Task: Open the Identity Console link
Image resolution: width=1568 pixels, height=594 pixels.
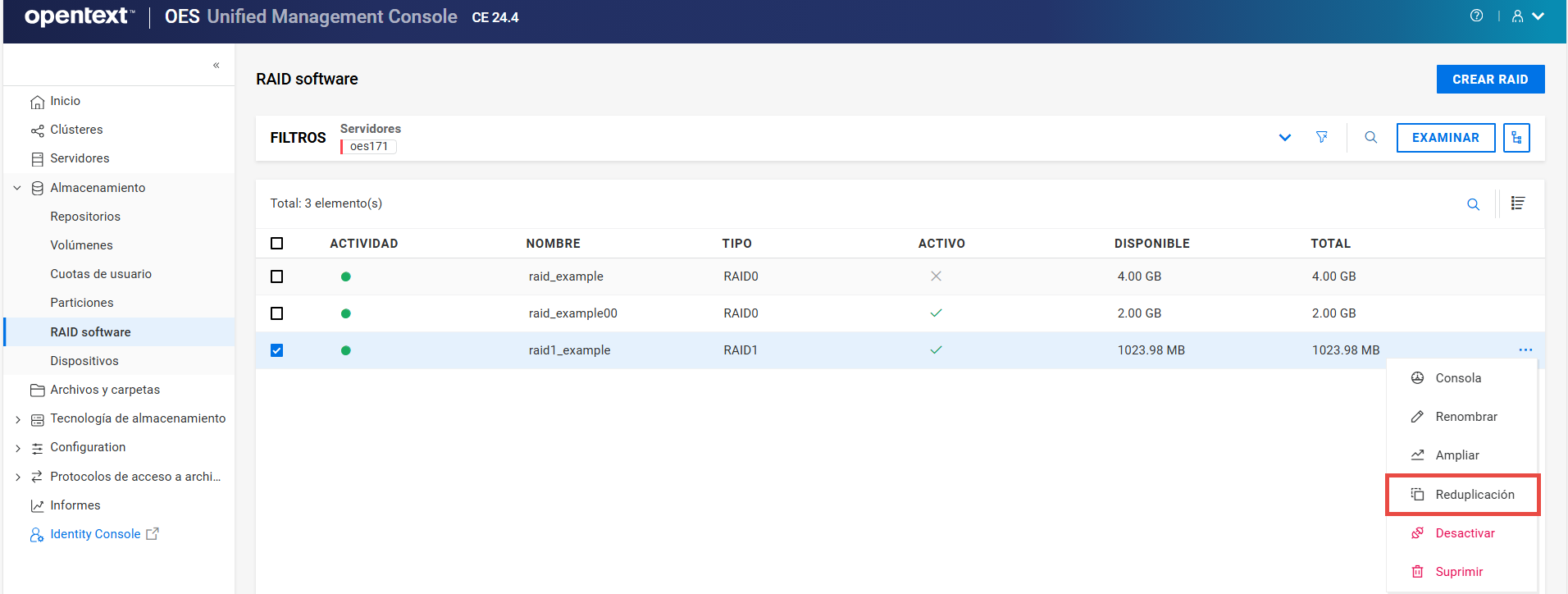Action: [95, 534]
